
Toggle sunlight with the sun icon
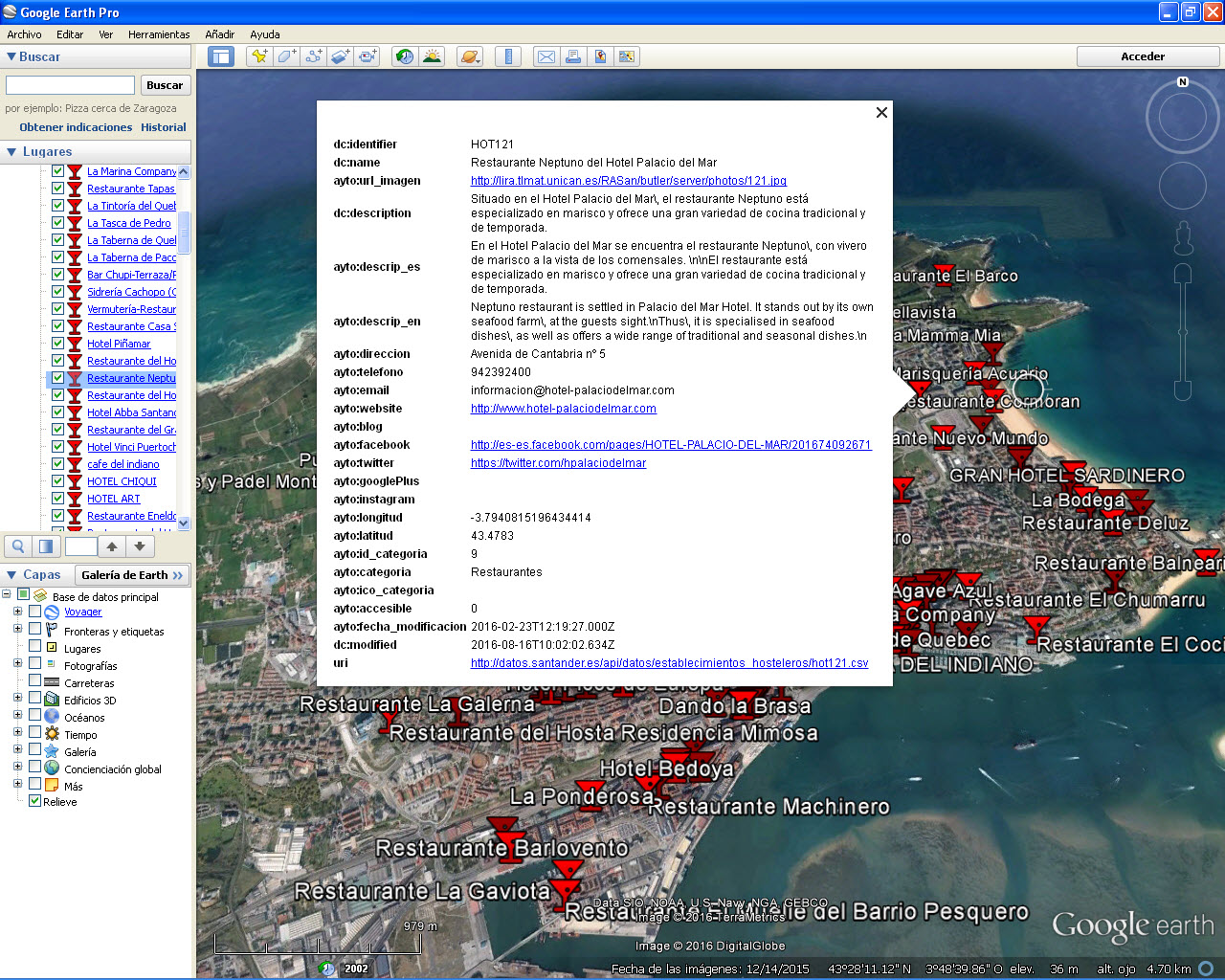(x=431, y=56)
